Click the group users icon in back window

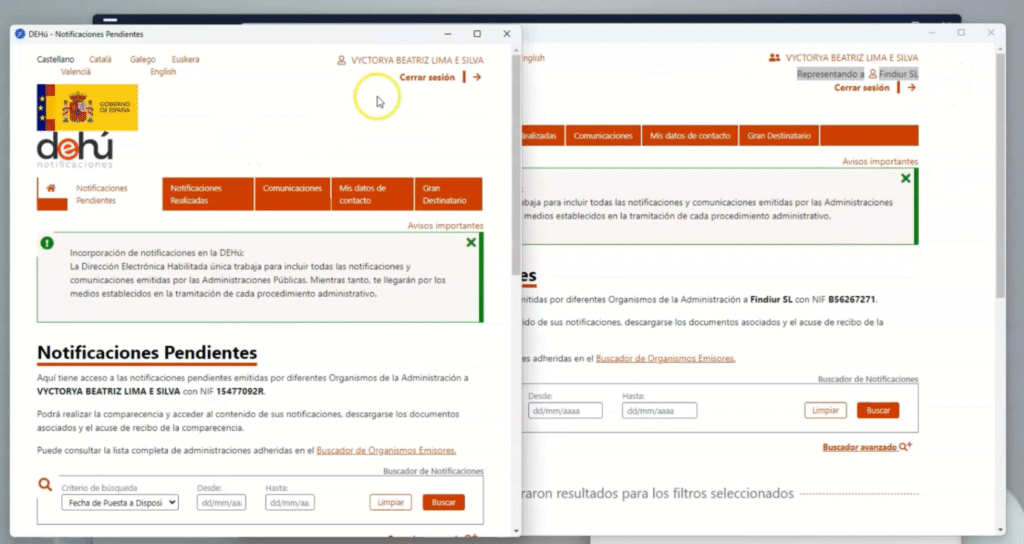(x=774, y=57)
